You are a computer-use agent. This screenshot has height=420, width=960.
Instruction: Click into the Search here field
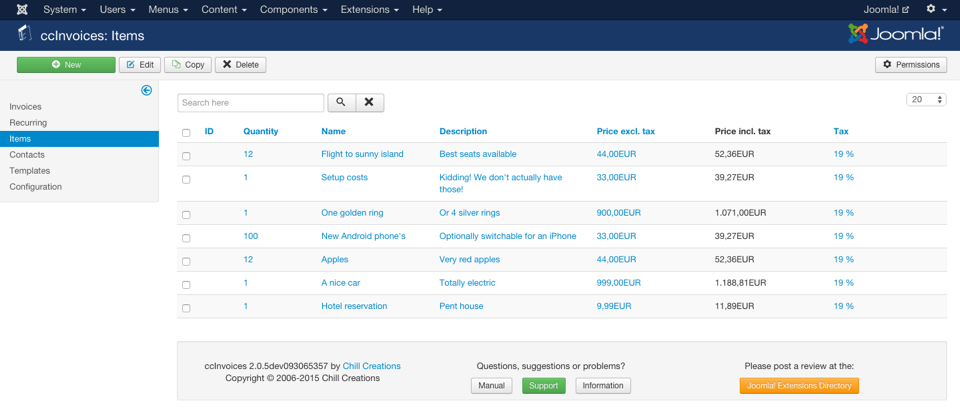250,102
